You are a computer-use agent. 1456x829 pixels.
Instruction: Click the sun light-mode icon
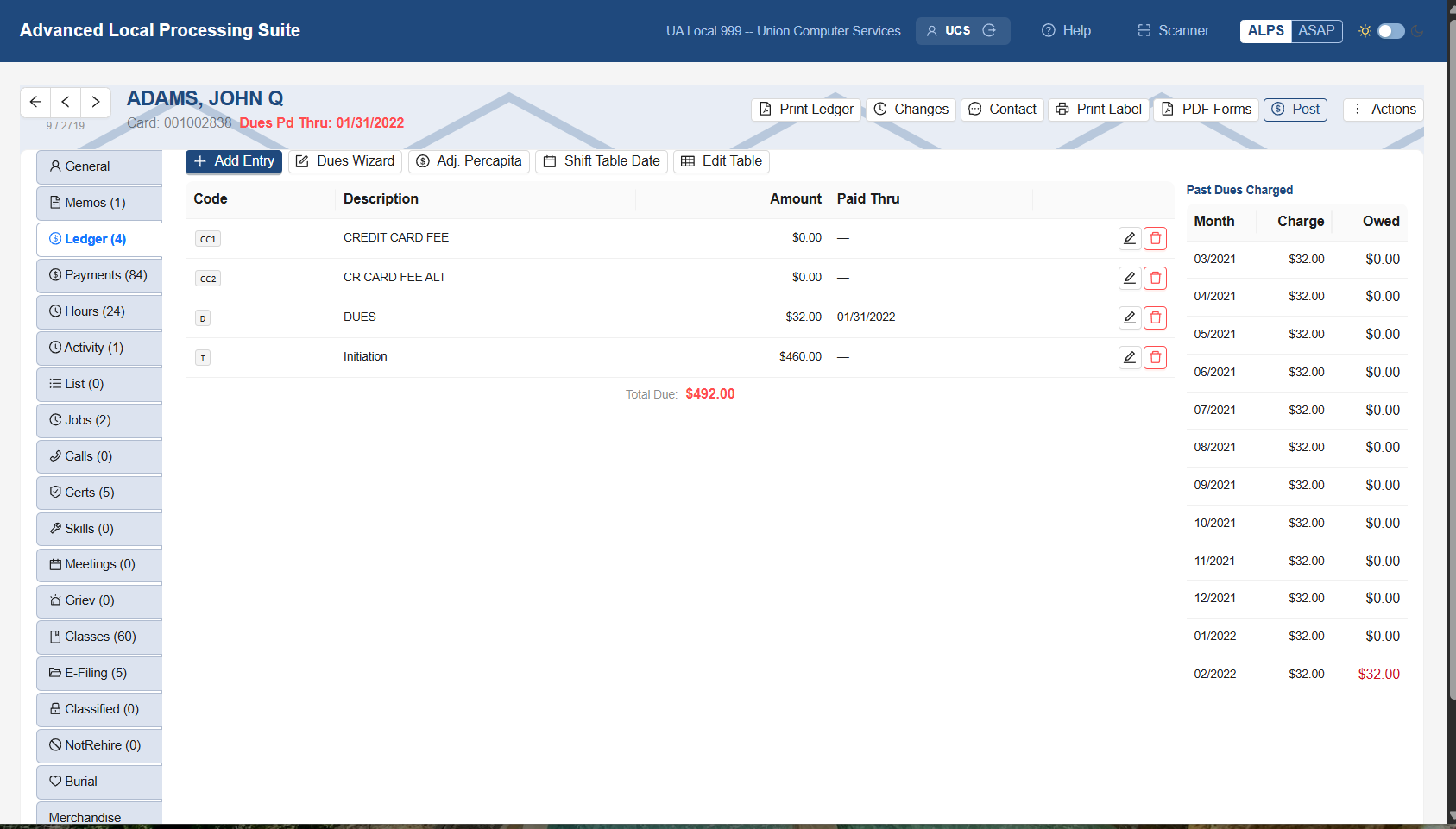click(1365, 30)
